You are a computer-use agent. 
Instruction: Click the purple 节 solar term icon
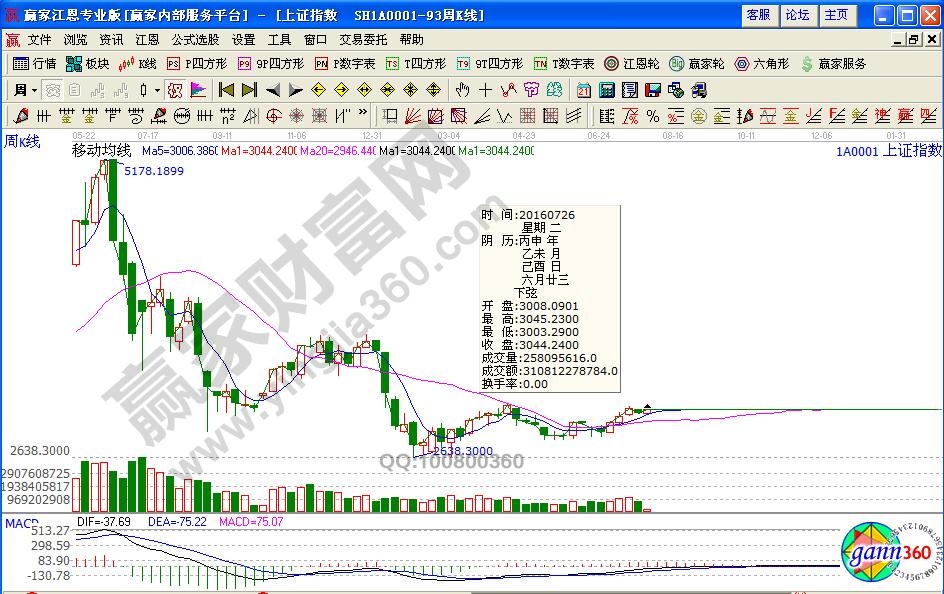tap(531, 90)
